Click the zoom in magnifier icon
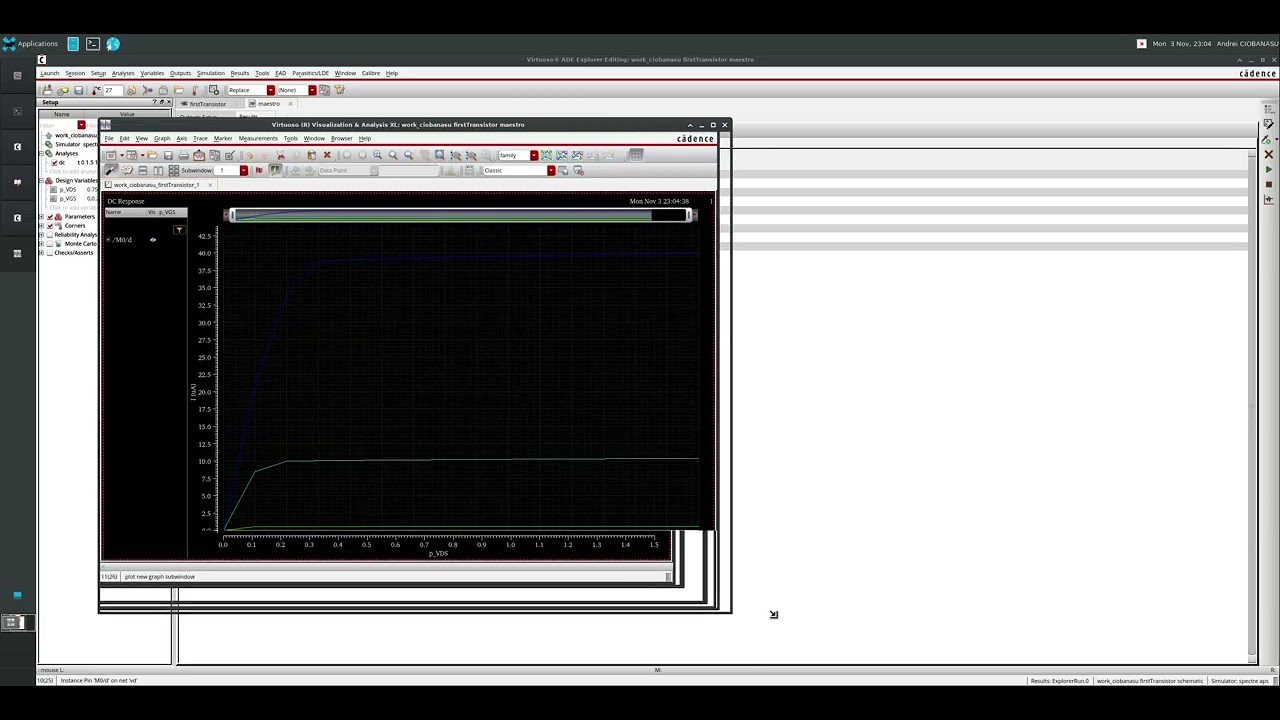This screenshot has height=720, width=1280. (x=377, y=155)
